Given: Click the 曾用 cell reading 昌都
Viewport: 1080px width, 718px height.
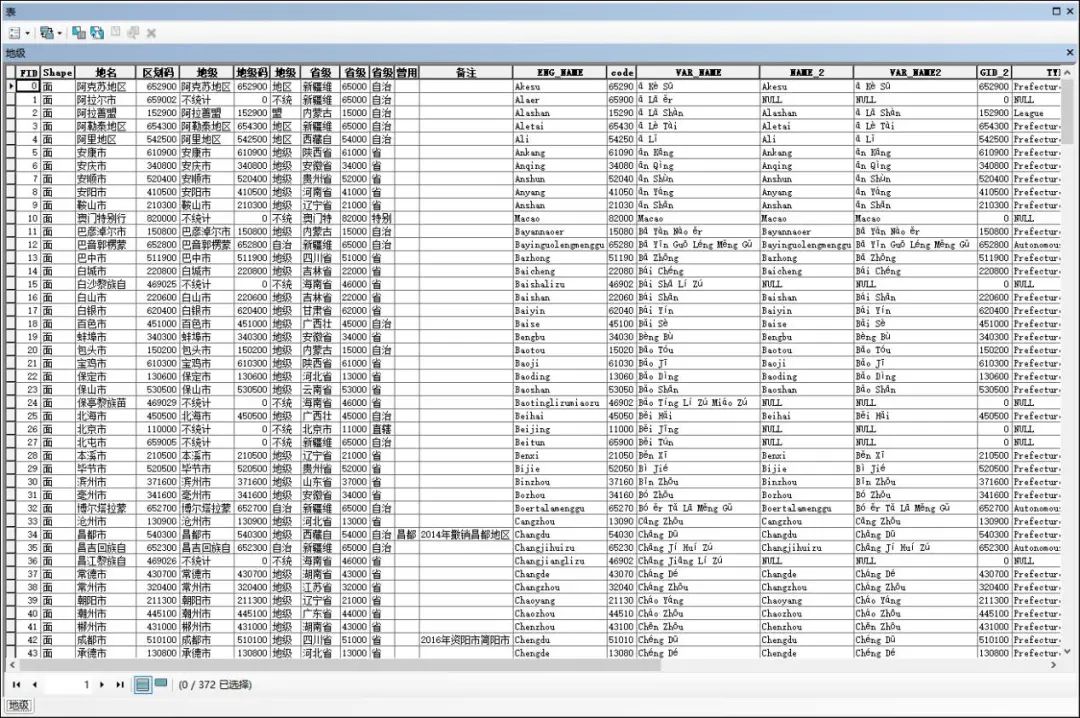Looking at the screenshot, I should [406, 534].
